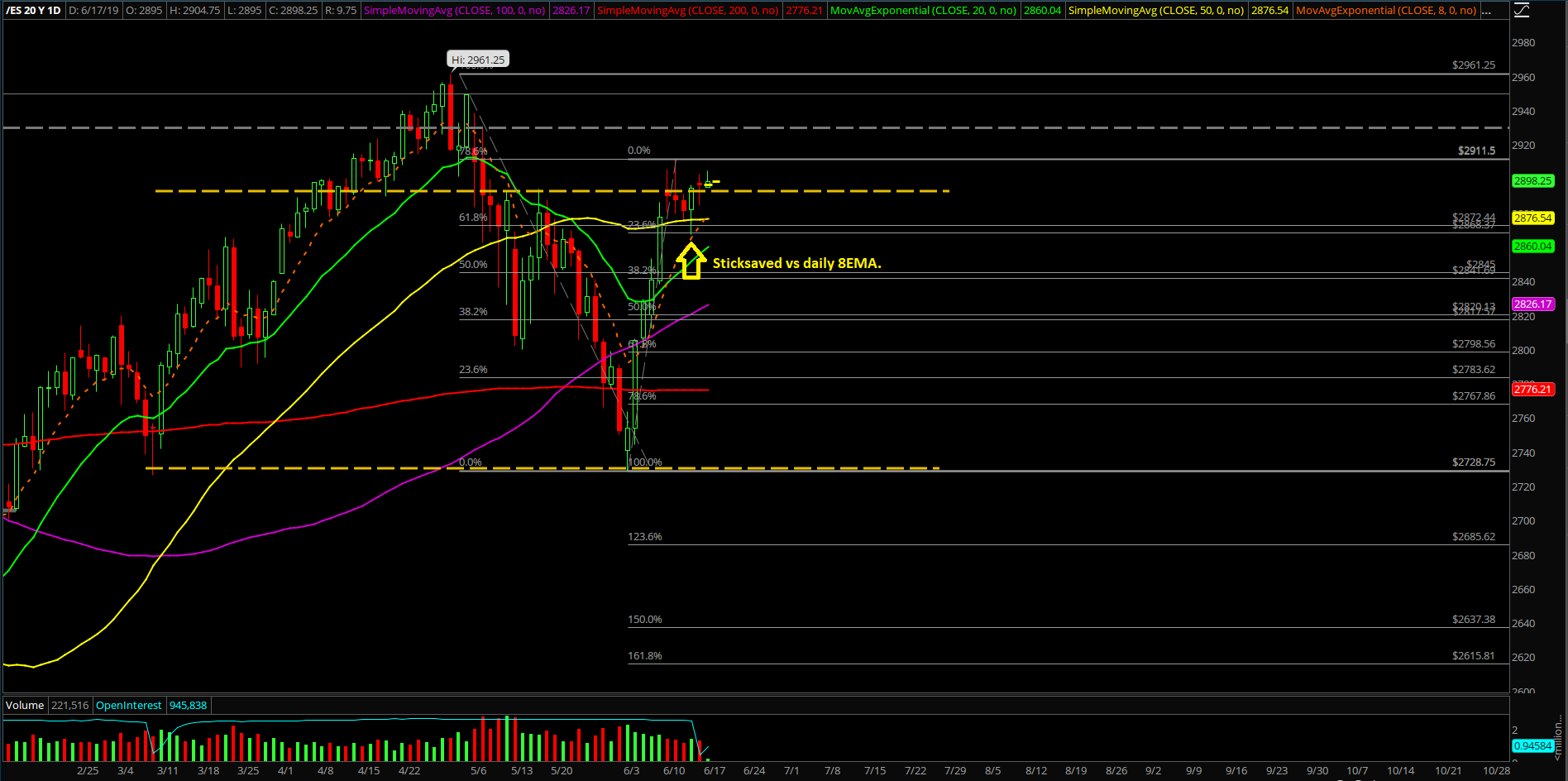This screenshot has height=781, width=1568.
Task: Select the 2898.25 last price axis bubble
Action: tap(1532, 180)
